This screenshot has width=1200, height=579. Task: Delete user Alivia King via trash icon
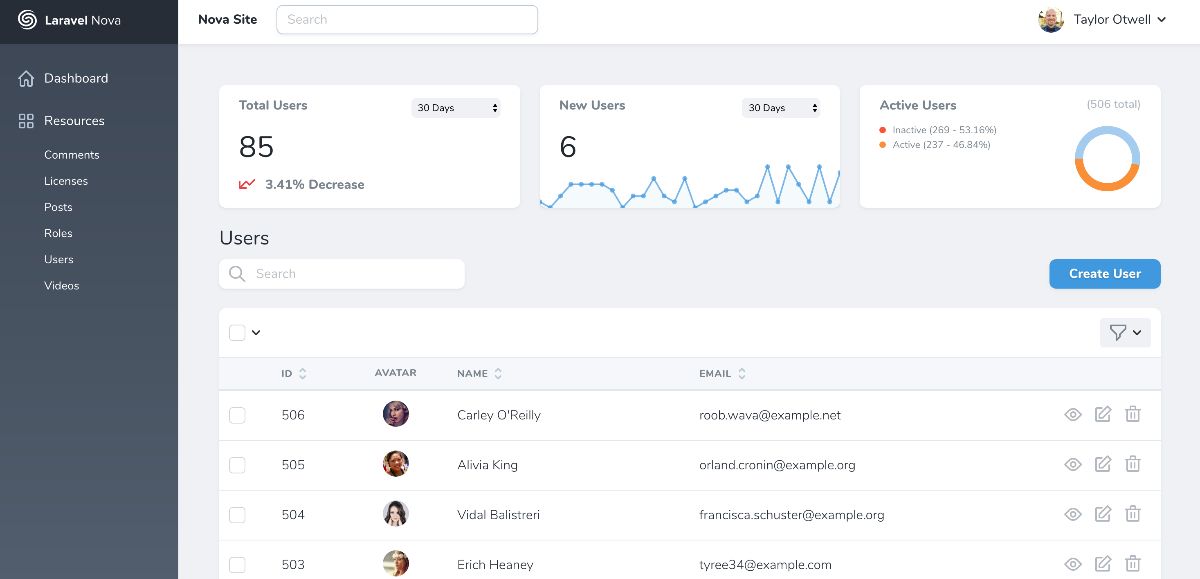(1133, 464)
